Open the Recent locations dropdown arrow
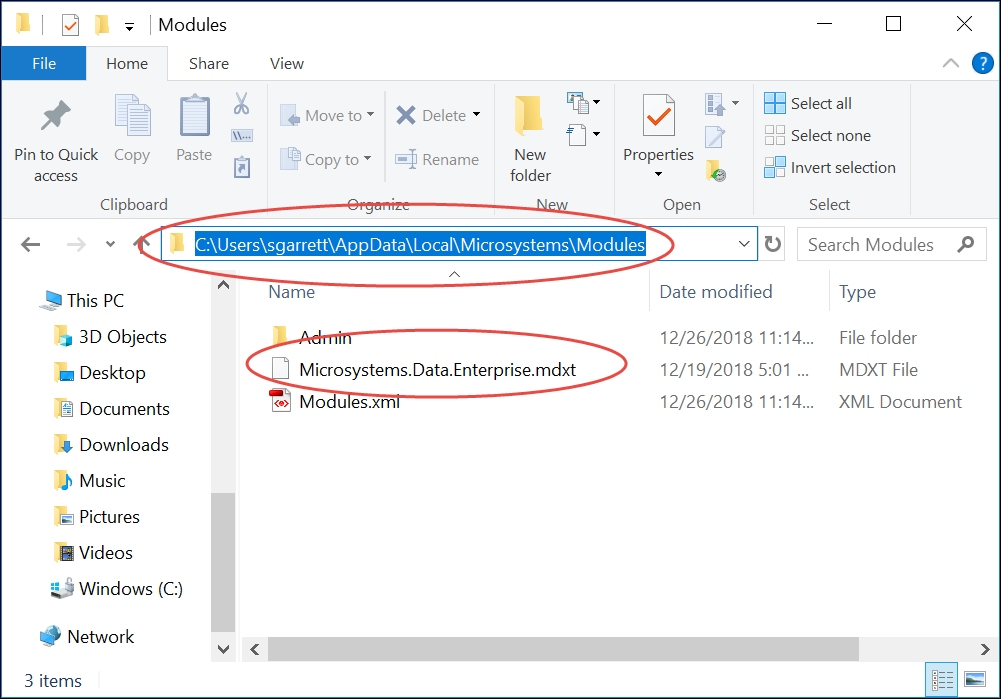The width and height of the screenshot is (1001, 699). [110, 245]
